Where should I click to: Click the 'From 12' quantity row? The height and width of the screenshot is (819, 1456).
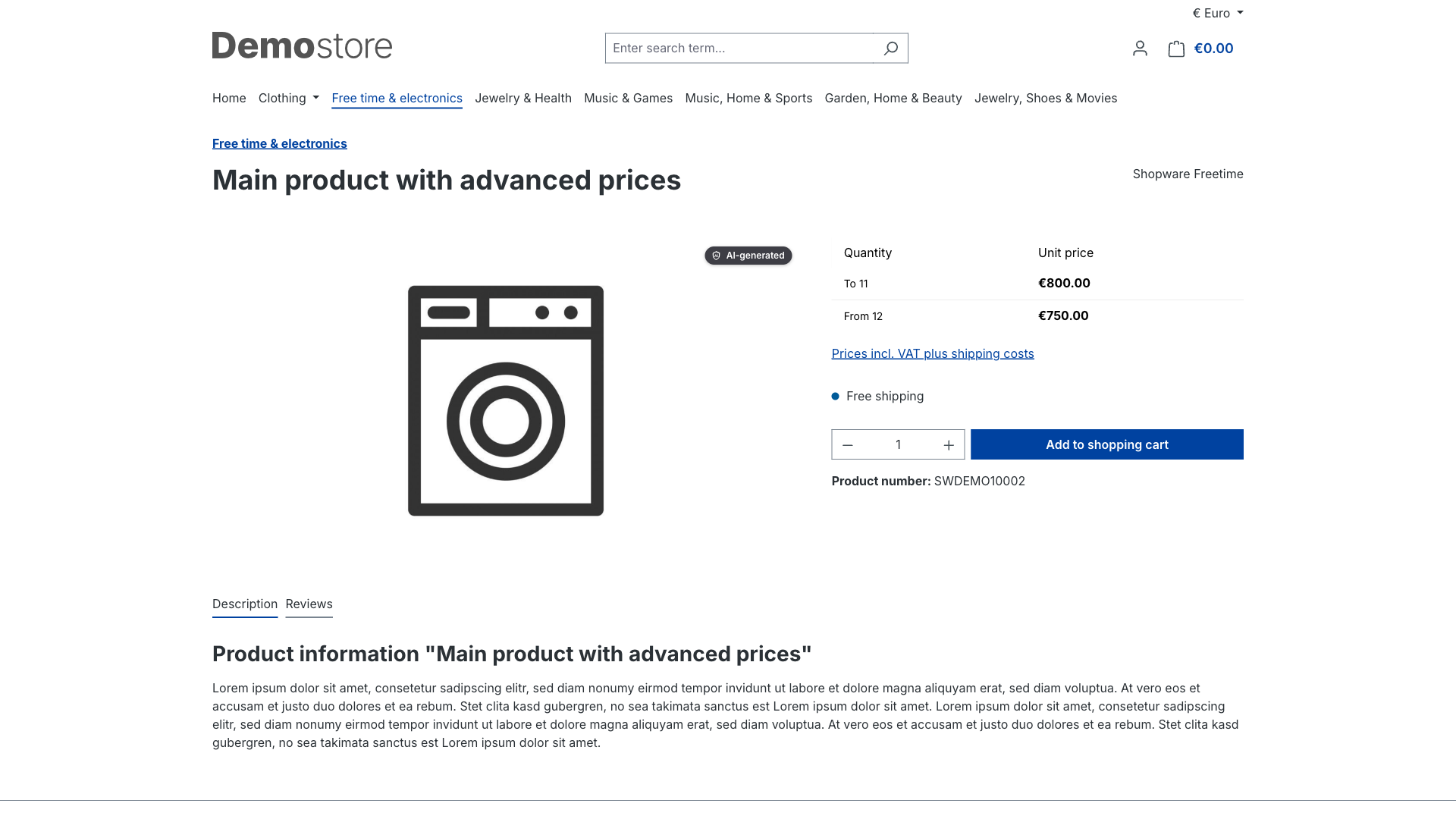tap(1037, 316)
